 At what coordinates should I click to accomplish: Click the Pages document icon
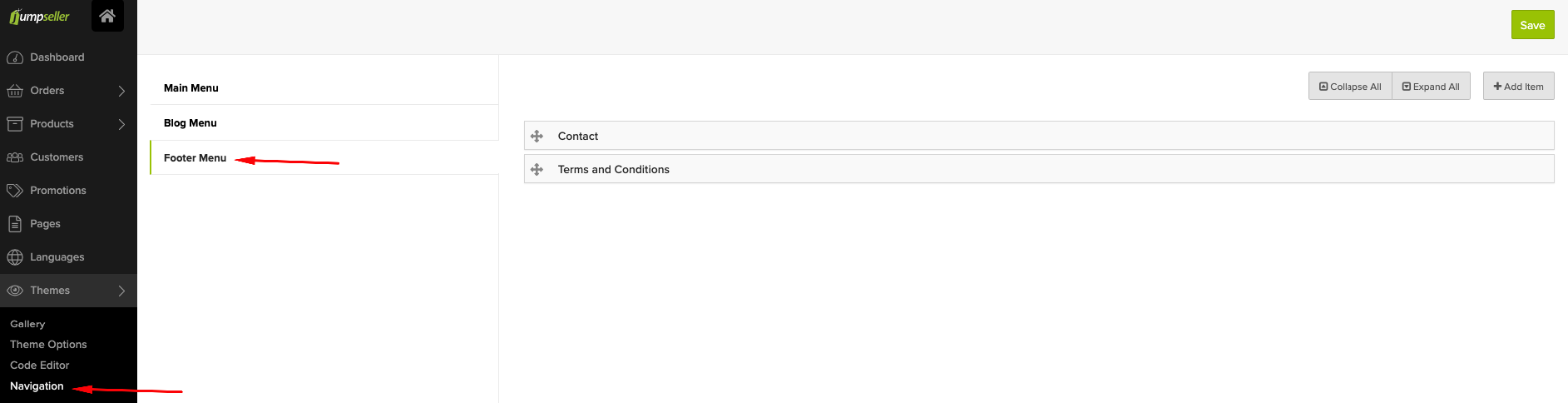[15, 224]
